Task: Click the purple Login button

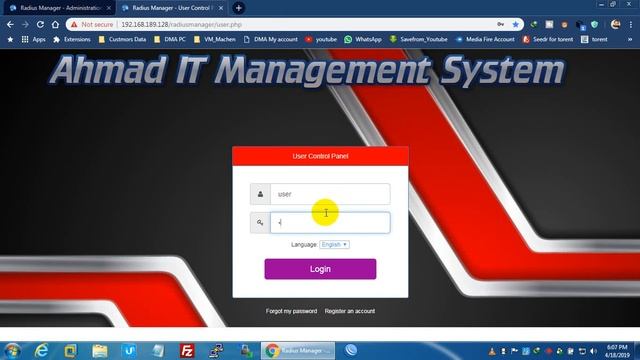Action: 320,269
